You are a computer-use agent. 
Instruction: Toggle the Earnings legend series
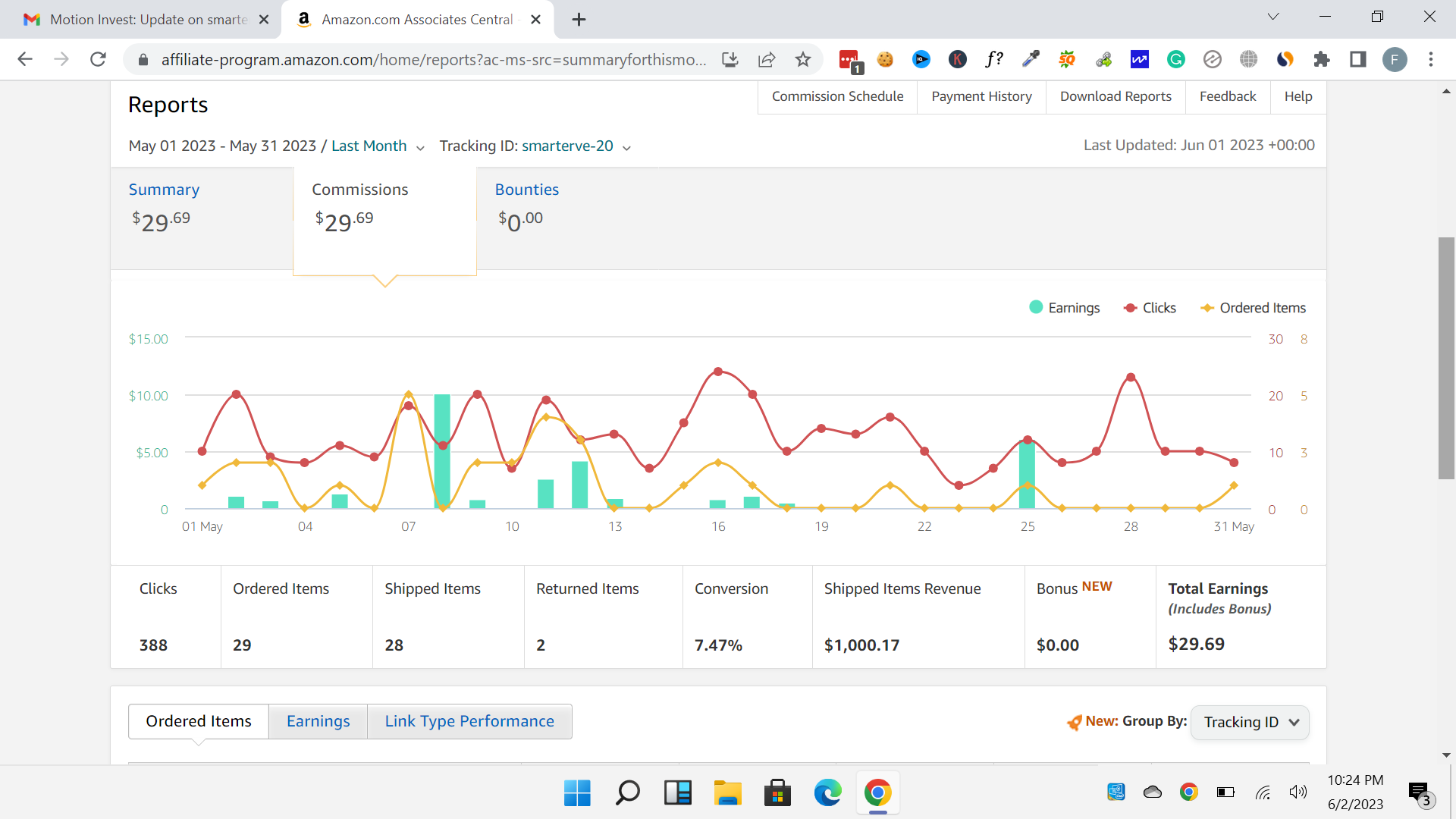[1064, 308]
